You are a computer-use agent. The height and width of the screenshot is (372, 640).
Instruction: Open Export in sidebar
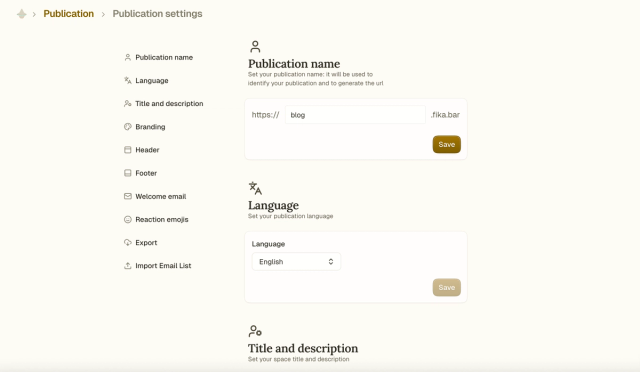[146, 243]
